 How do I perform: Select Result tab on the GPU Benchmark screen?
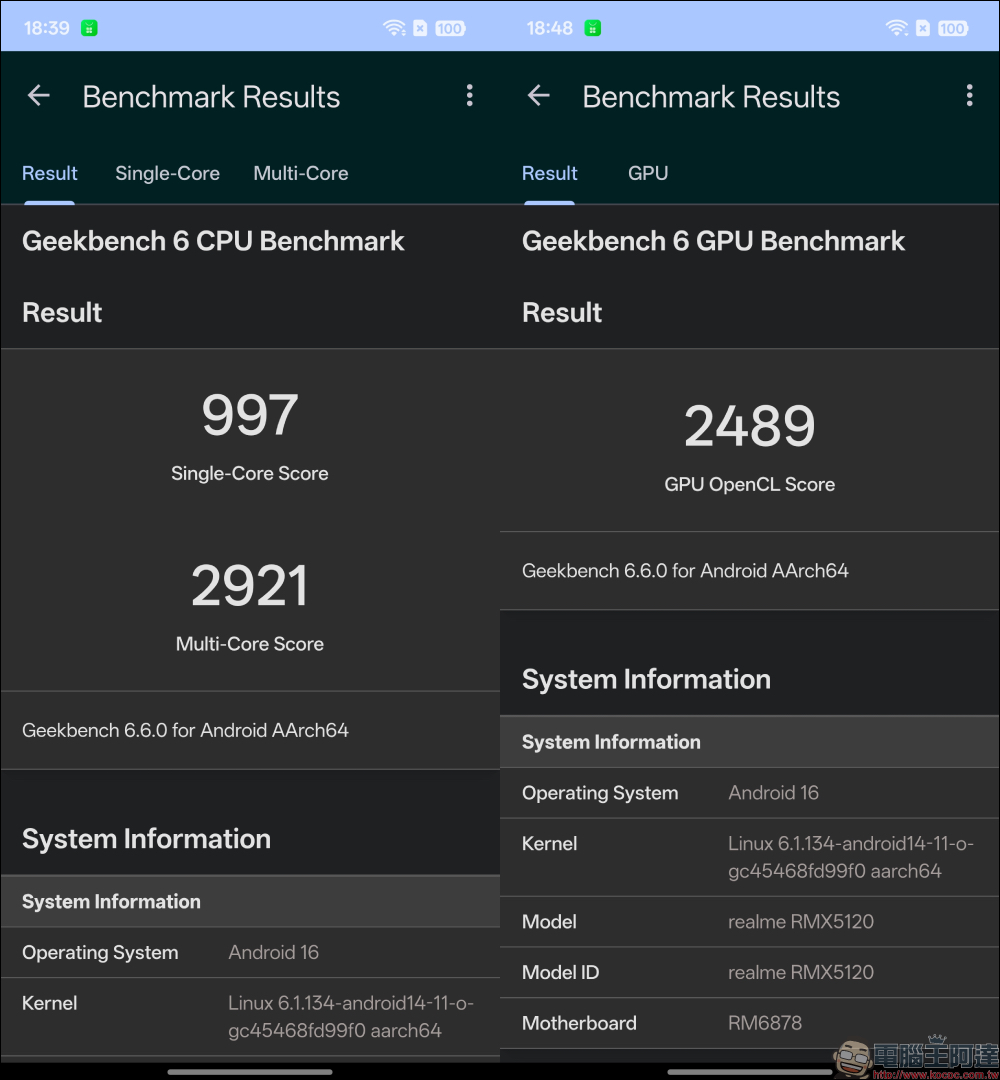coord(550,173)
